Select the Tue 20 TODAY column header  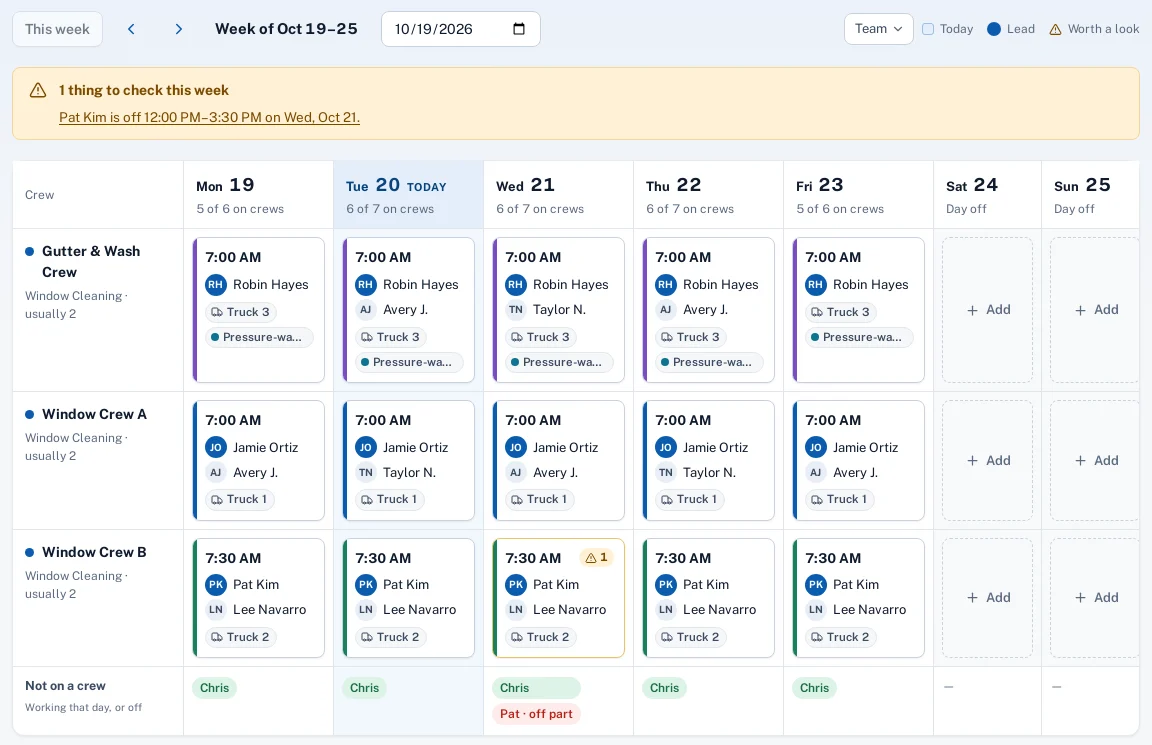[408, 195]
